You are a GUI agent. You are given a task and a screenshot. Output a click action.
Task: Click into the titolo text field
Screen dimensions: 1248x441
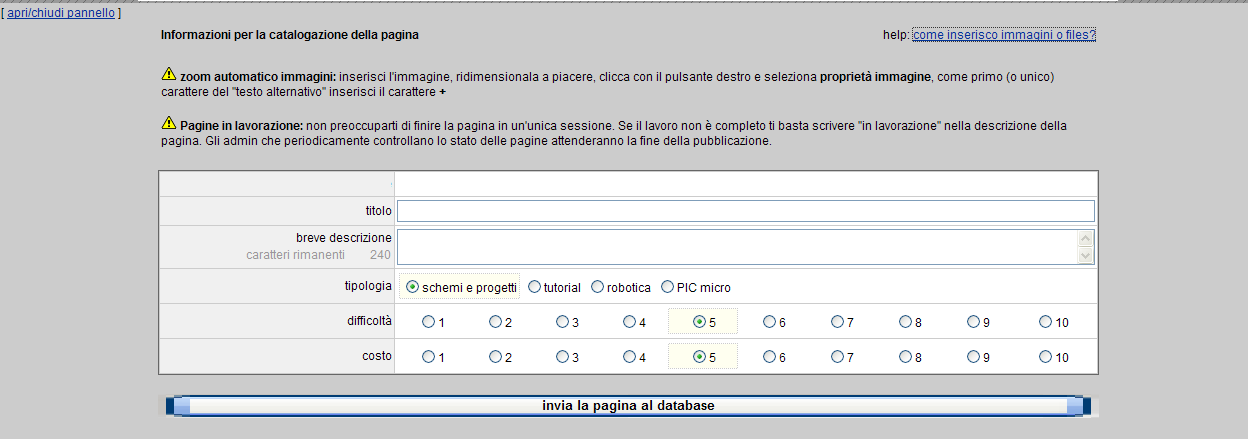(x=746, y=211)
